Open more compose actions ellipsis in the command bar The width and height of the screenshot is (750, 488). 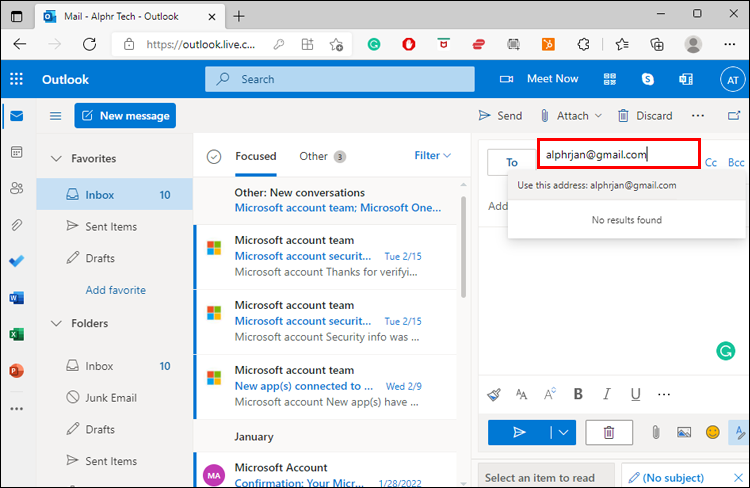[698, 116]
